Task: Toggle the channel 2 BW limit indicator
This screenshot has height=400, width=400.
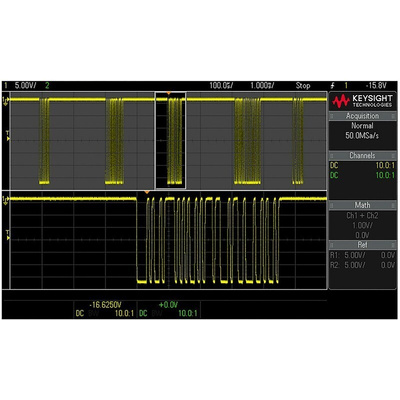Action: 156,314
